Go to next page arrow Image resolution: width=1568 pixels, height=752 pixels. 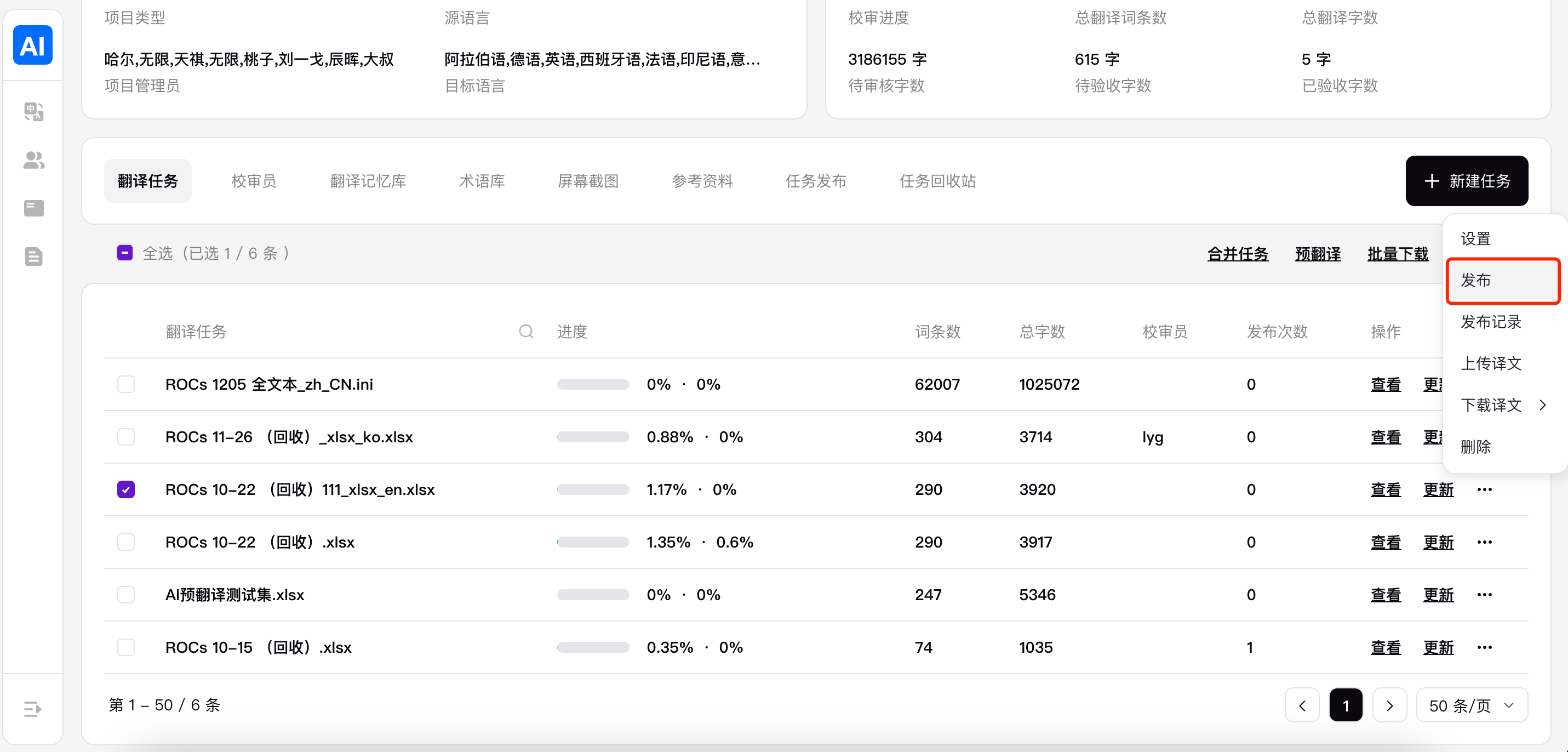1389,705
